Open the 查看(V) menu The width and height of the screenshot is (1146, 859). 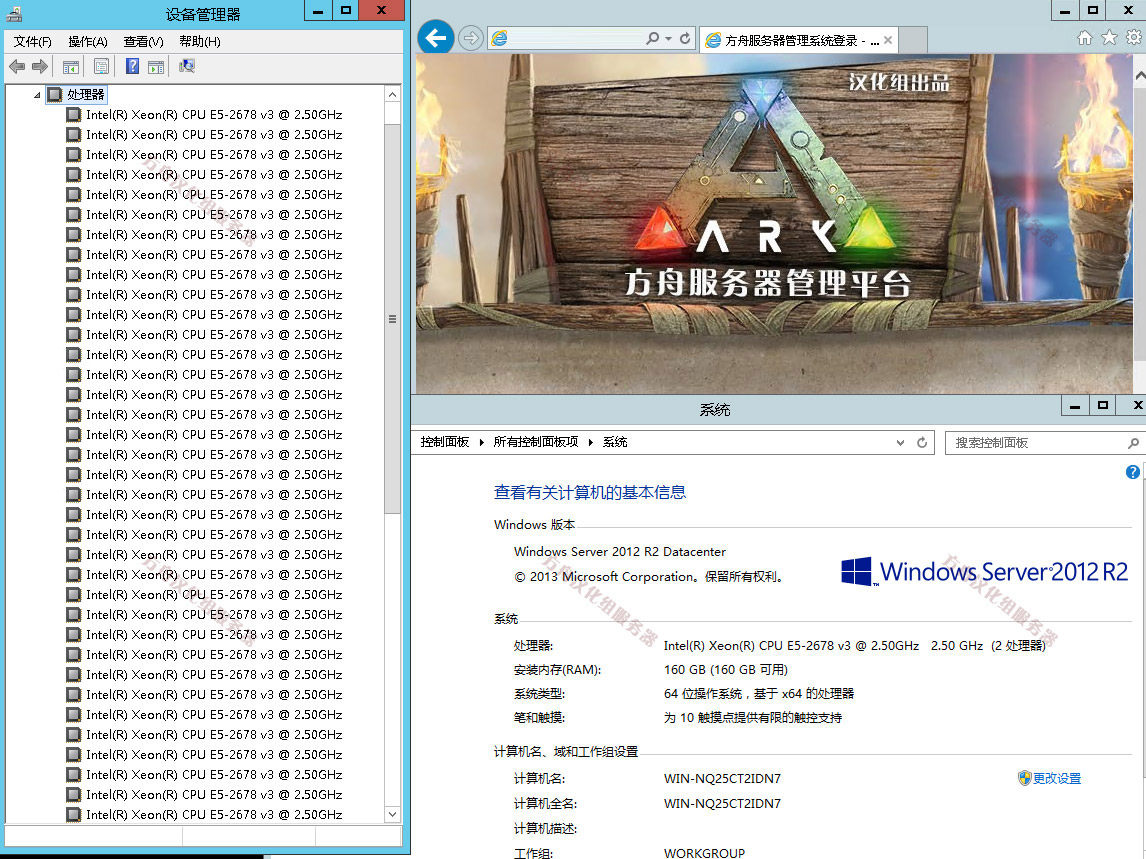pos(143,42)
